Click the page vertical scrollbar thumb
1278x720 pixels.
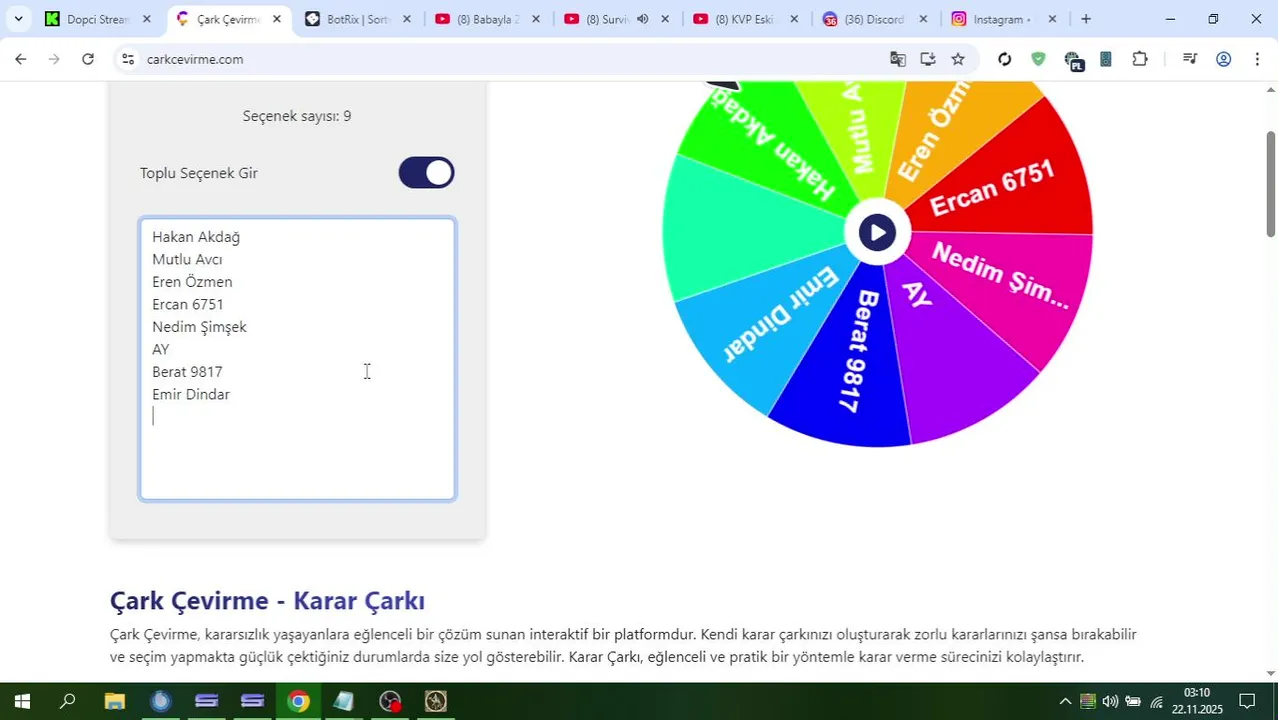pyautogui.click(x=1271, y=184)
